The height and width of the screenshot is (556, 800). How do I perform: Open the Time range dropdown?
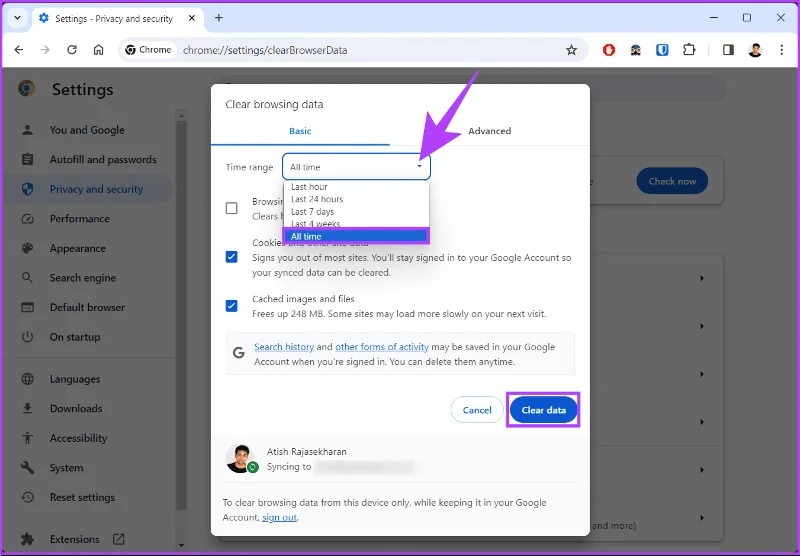[x=356, y=167]
